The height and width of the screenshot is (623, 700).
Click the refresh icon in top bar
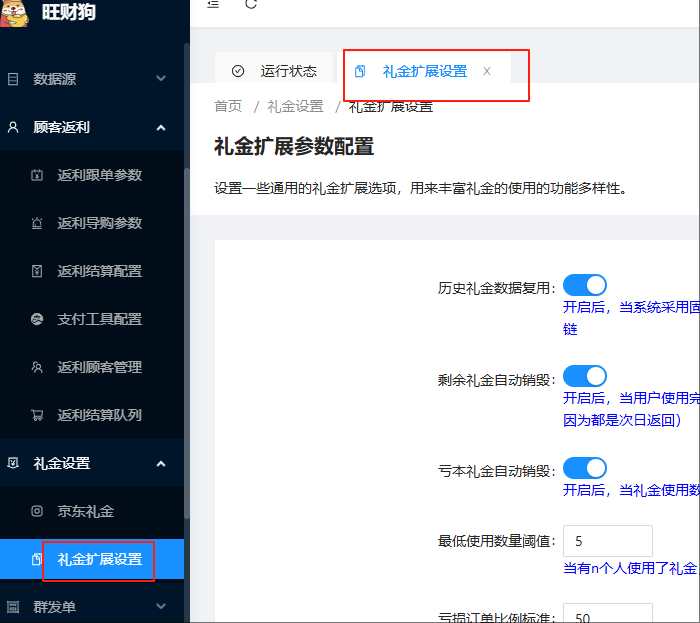[x=251, y=4]
